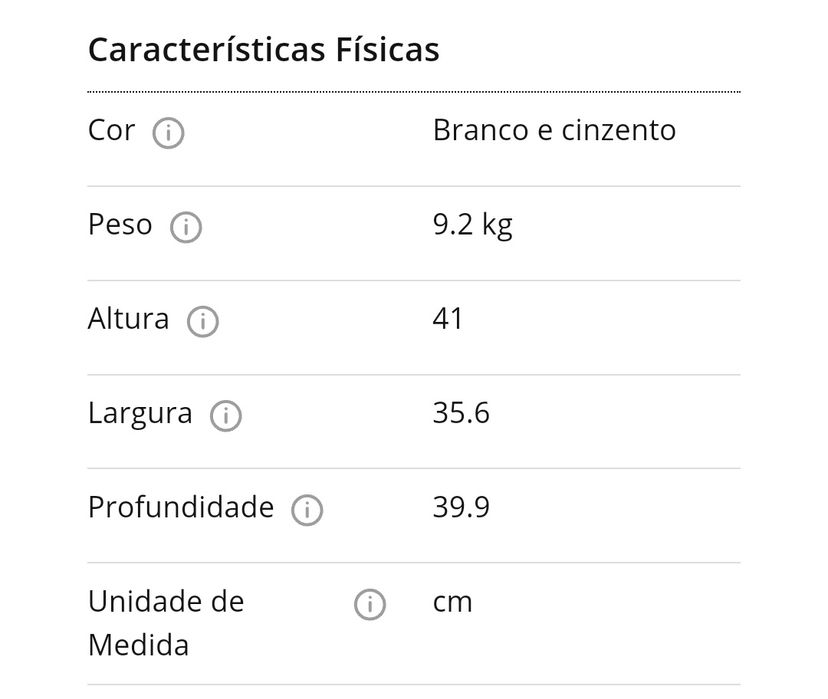Click the Profundidade info icon

[x=307, y=510]
